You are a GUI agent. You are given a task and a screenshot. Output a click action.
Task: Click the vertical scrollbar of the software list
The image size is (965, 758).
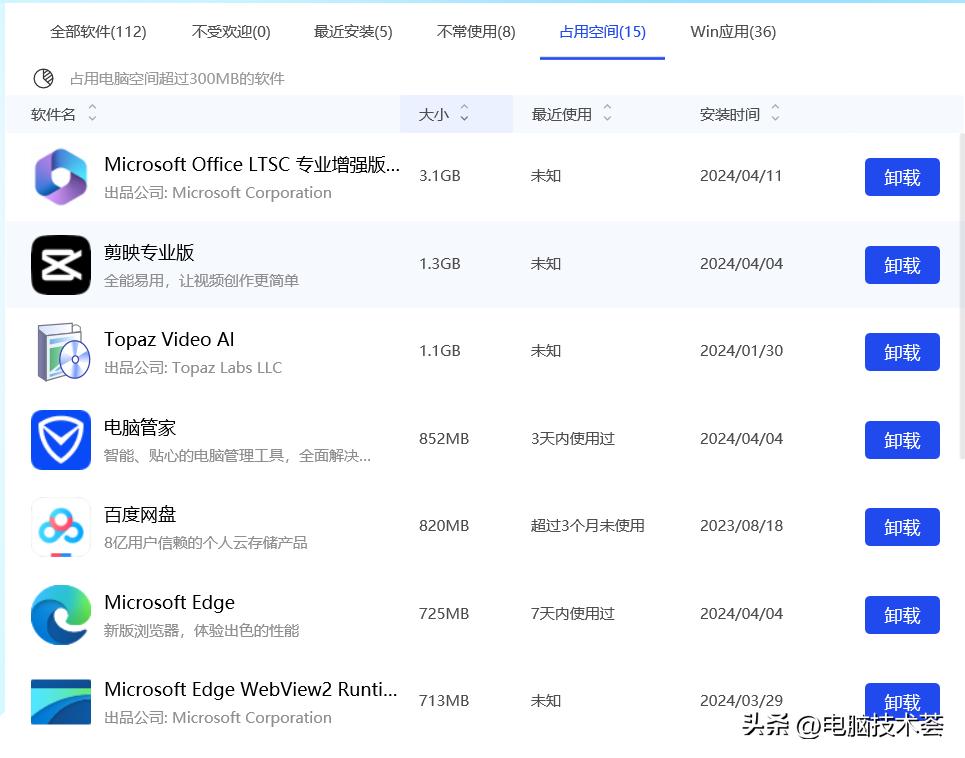[x=961, y=295]
